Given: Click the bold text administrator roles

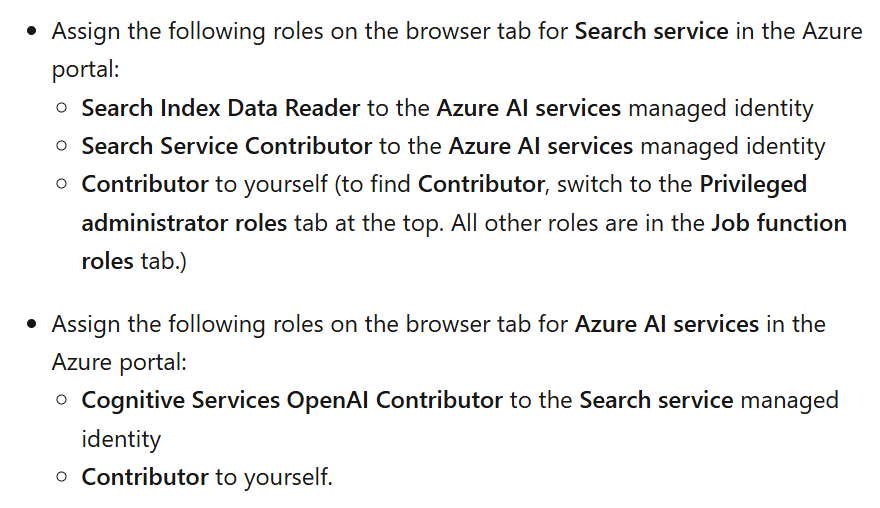Looking at the screenshot, I should tap(184, 223).
